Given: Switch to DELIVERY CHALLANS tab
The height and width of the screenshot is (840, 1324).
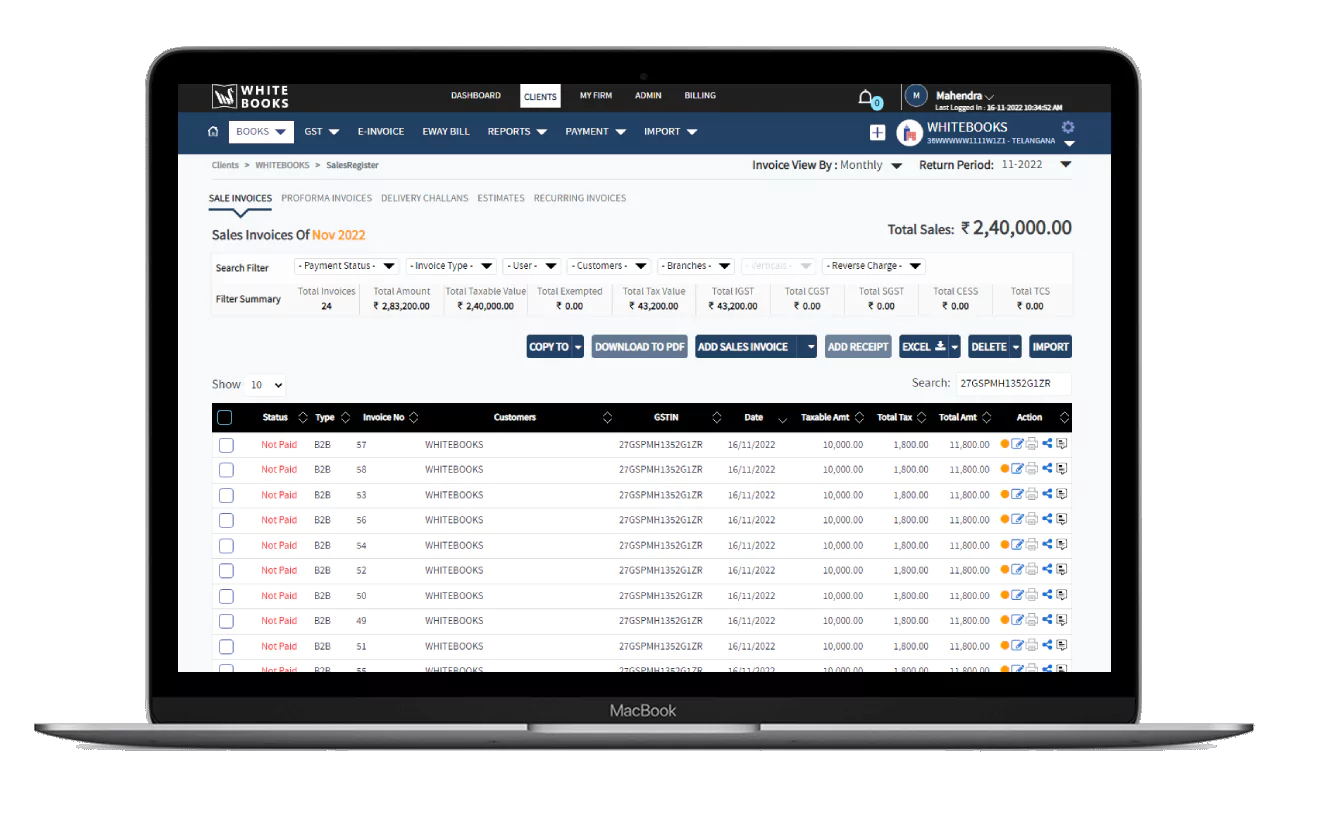Looking at the screenshot, I should coord(424,198).
